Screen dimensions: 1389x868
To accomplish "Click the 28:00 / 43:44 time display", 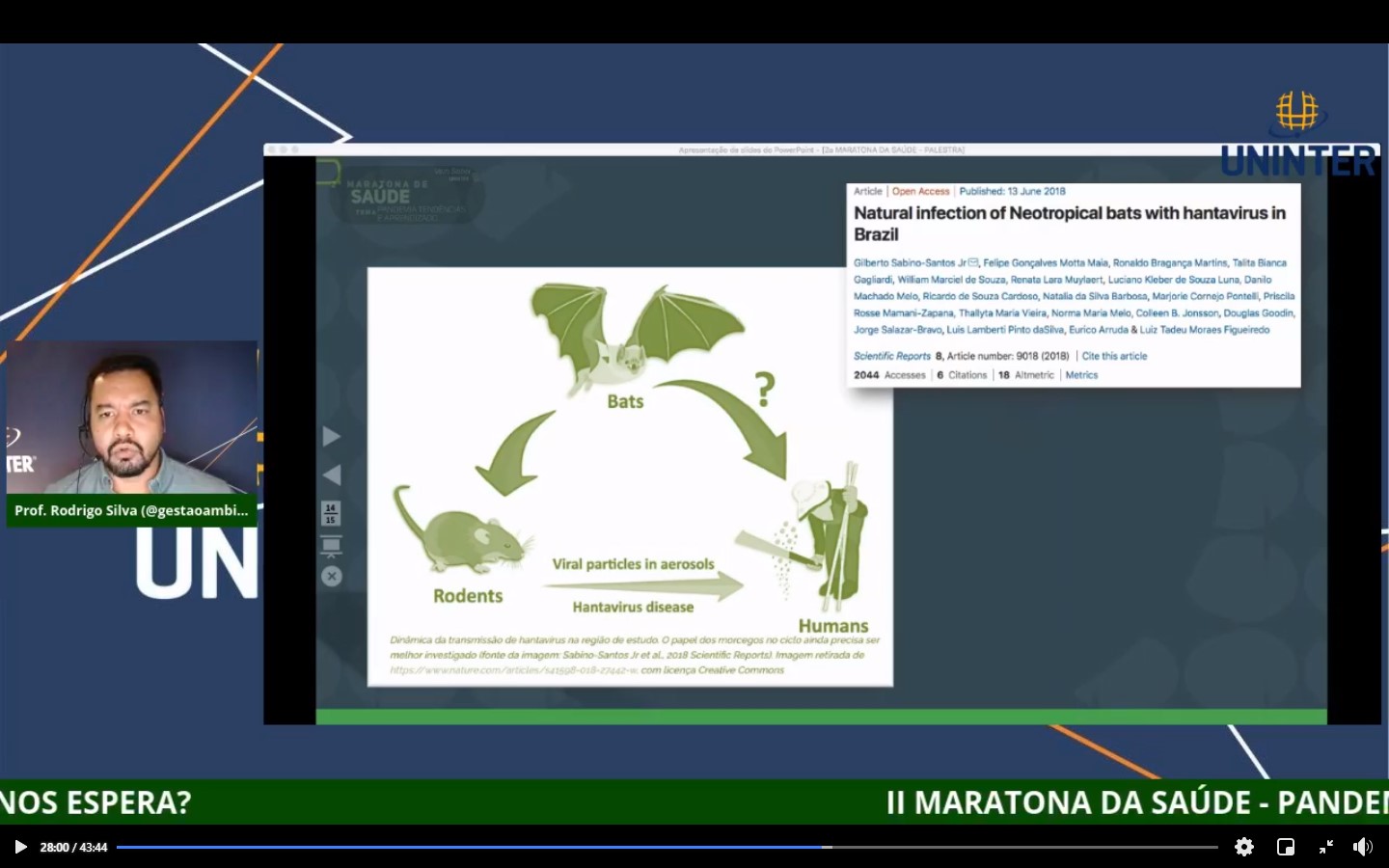I will pyautogui.click(x=73, y=847).
